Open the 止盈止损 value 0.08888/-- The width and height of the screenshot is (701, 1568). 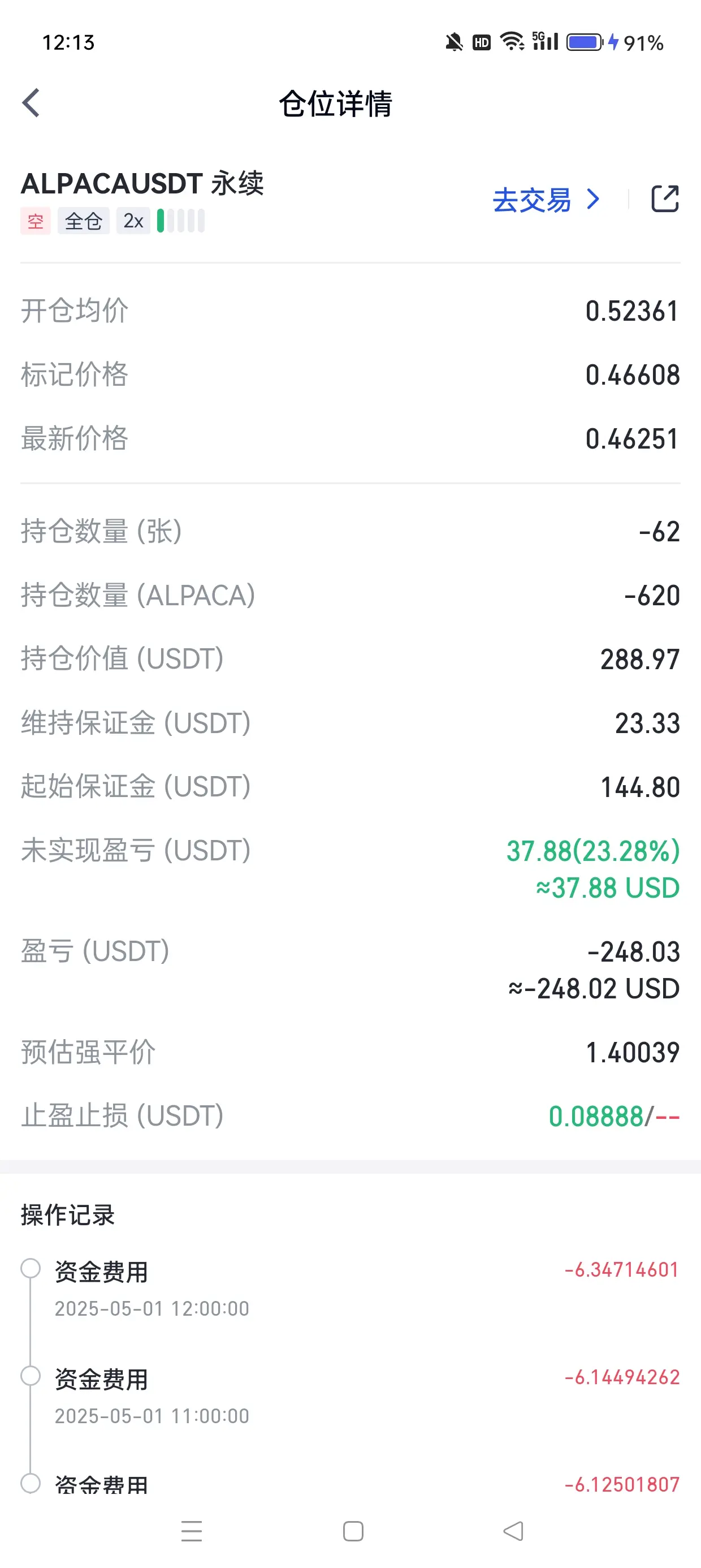(613, 1117)
